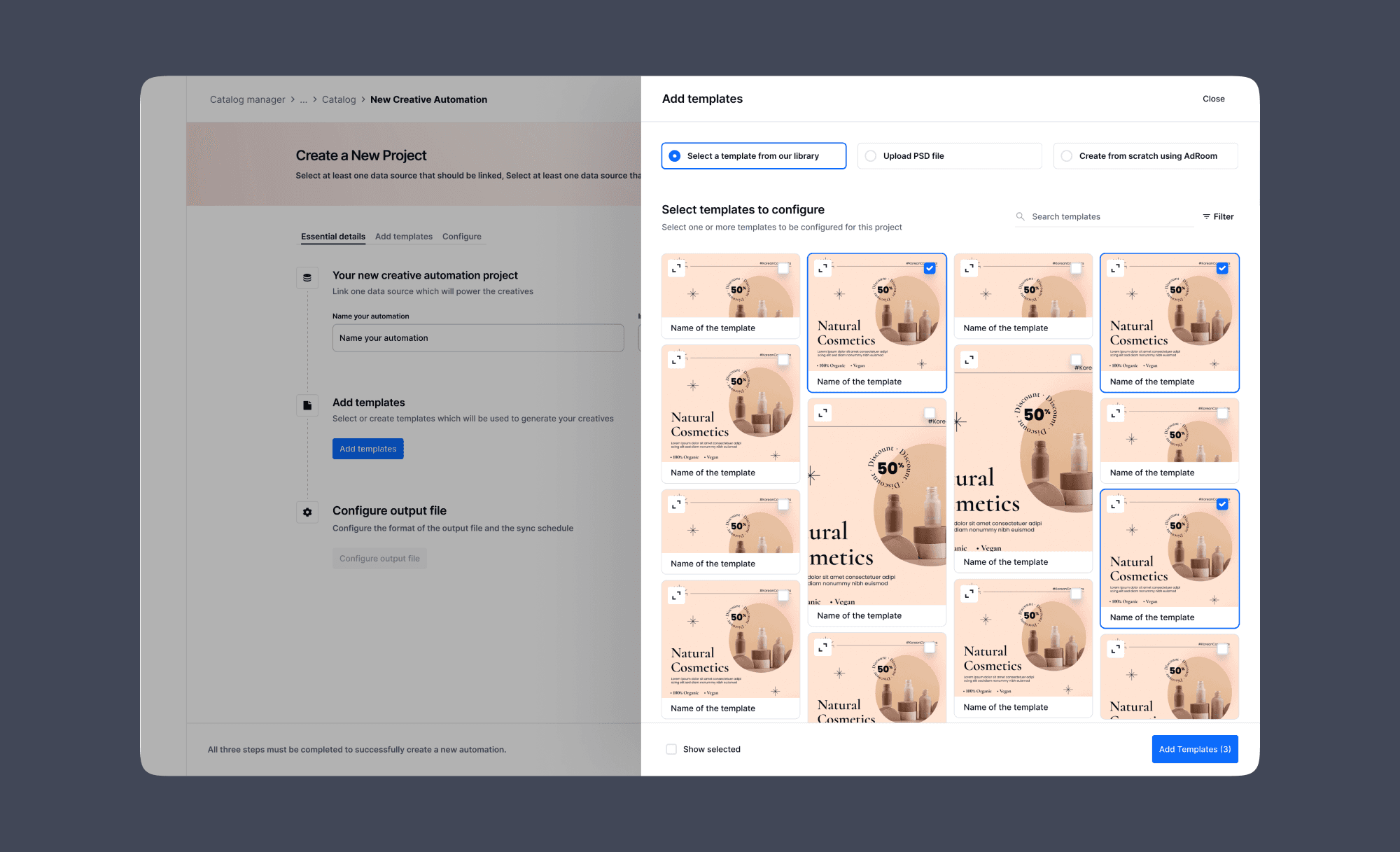Click the Search templates field
Screen dimensions: 1400x852
[x=1109, y=216]
